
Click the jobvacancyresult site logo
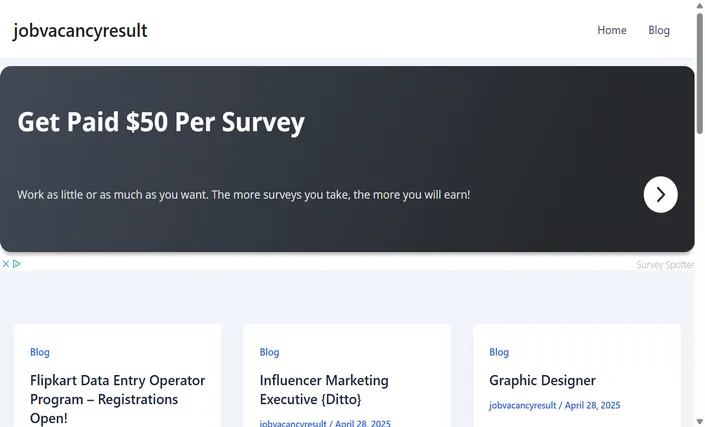[x=80, y=31]
